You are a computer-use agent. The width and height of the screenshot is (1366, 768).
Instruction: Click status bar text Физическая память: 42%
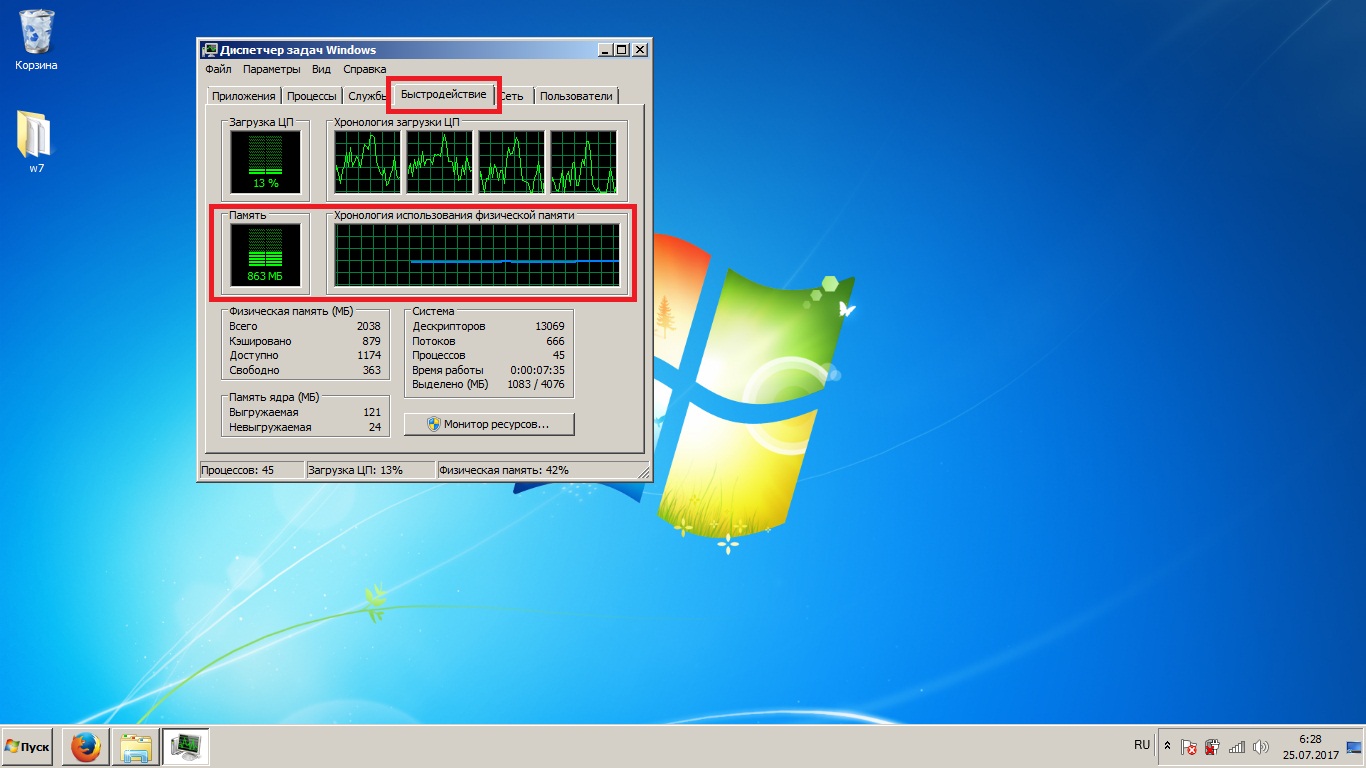pos(504,469)
